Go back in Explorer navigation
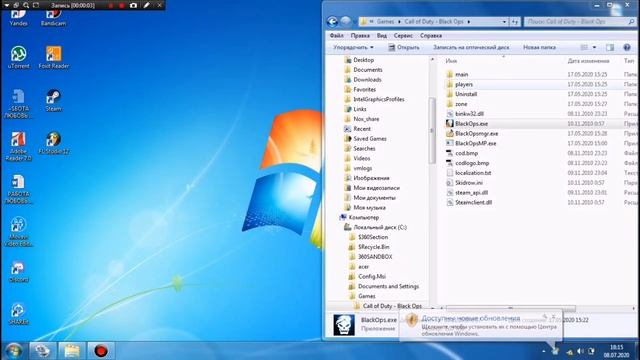 click(x=333, y=22)
